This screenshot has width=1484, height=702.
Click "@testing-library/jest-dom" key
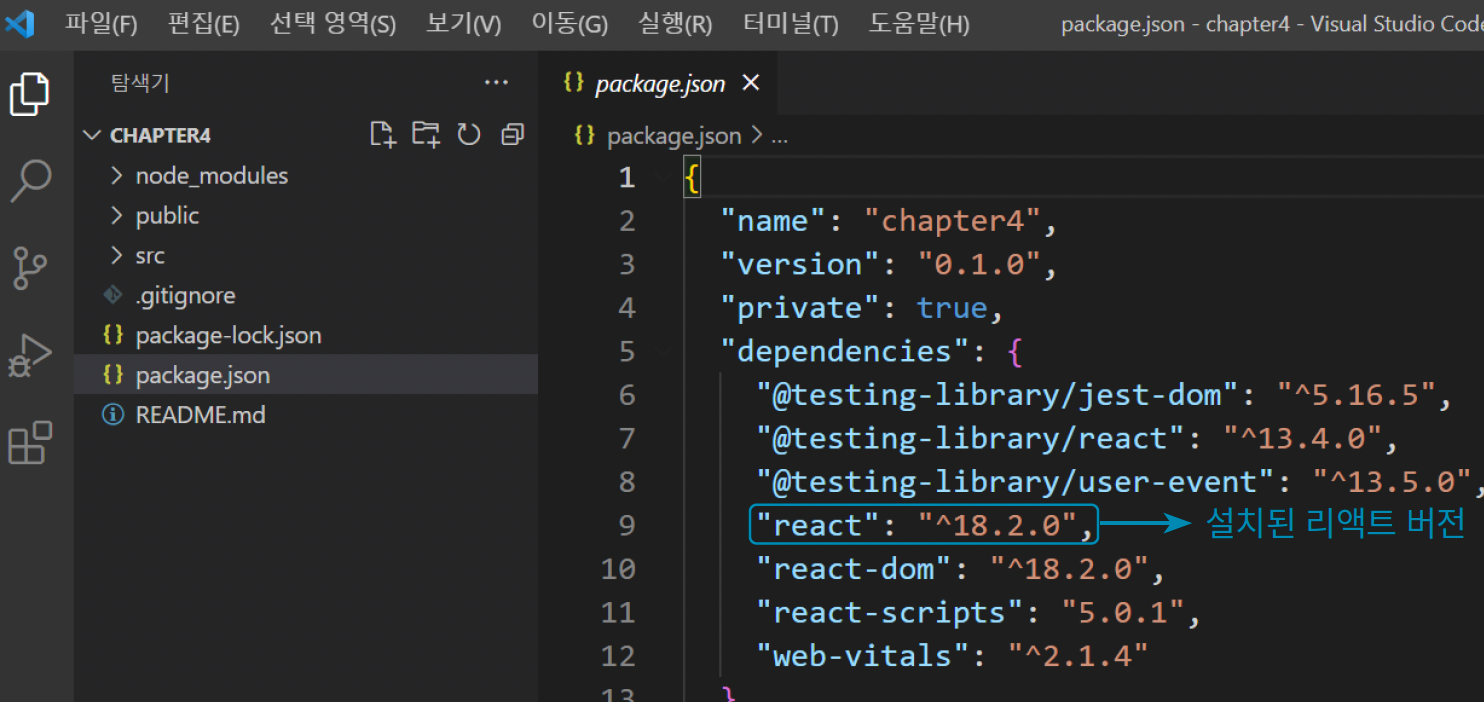click(998, 395)
